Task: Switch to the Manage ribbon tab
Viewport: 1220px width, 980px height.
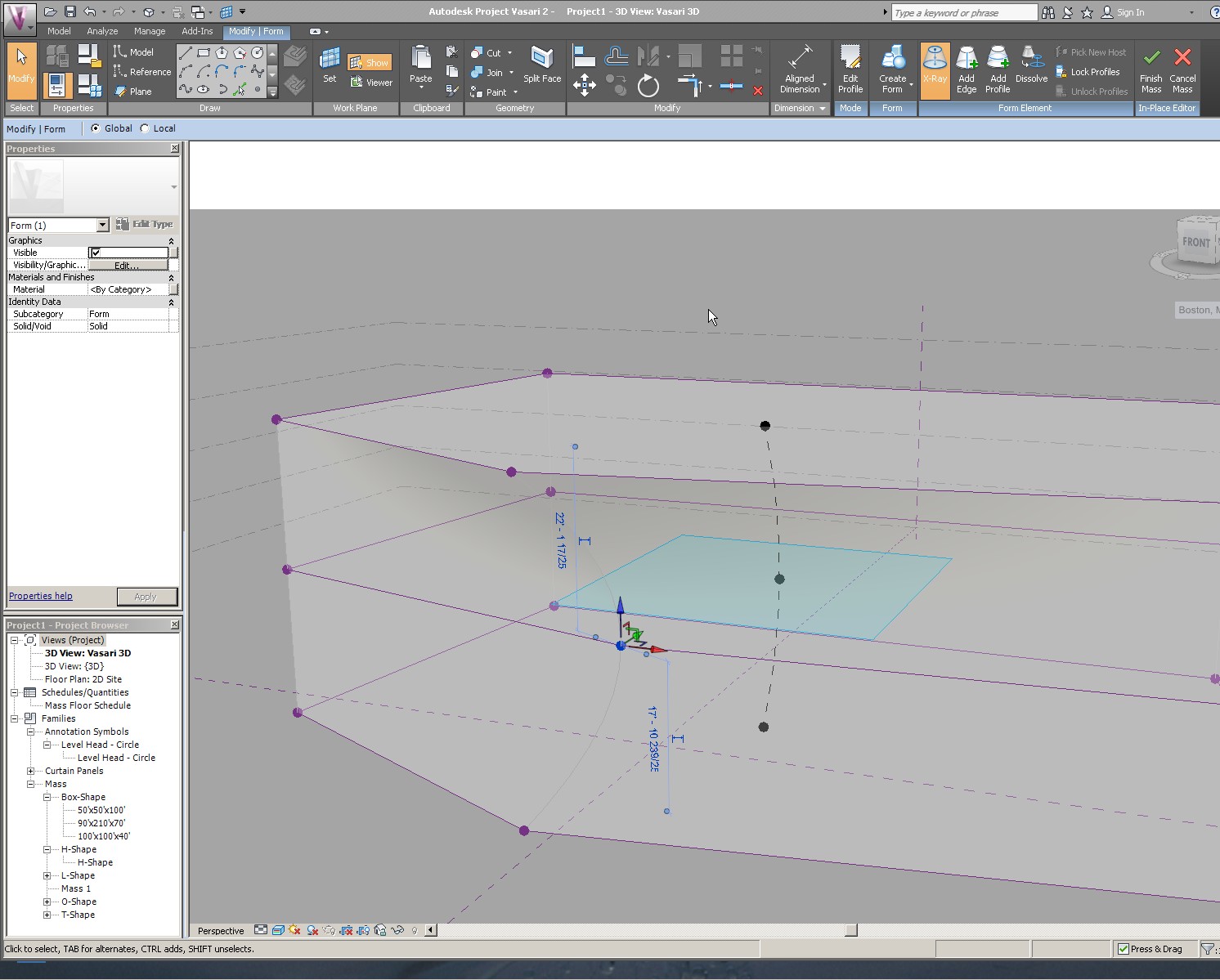Action: [150, 31]
